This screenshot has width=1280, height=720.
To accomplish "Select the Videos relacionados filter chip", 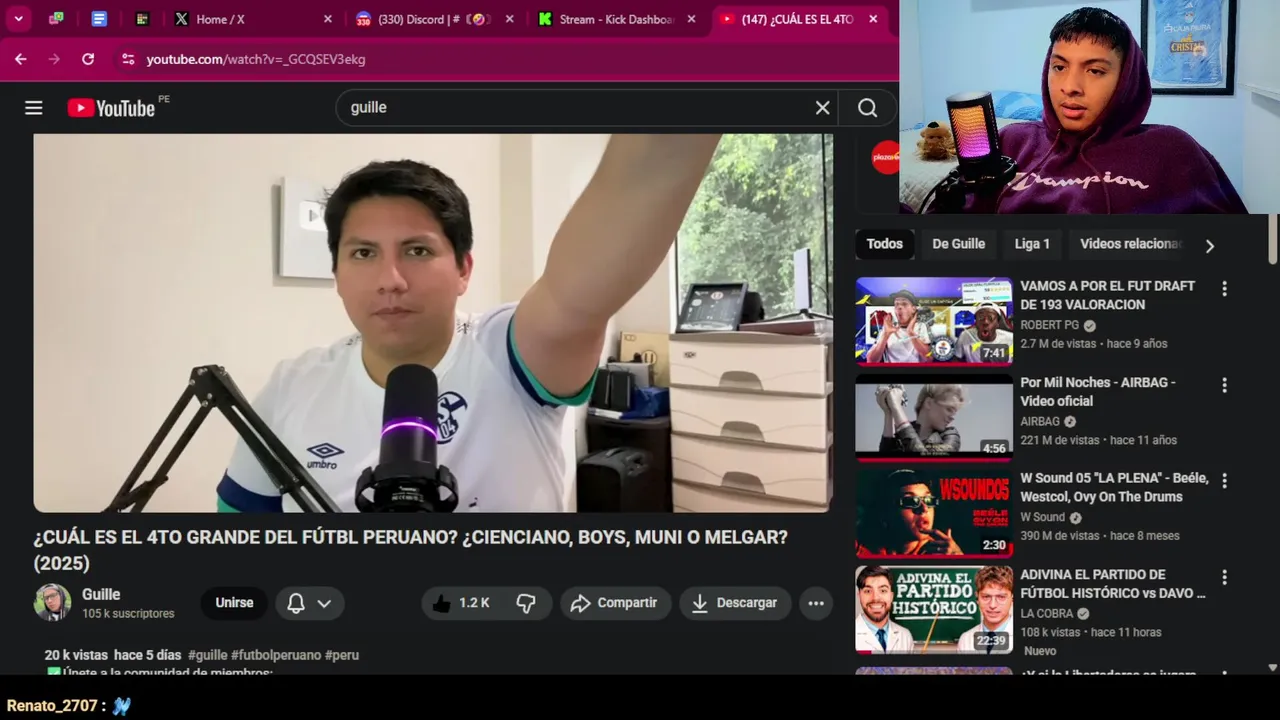I will click(1130, 244).
